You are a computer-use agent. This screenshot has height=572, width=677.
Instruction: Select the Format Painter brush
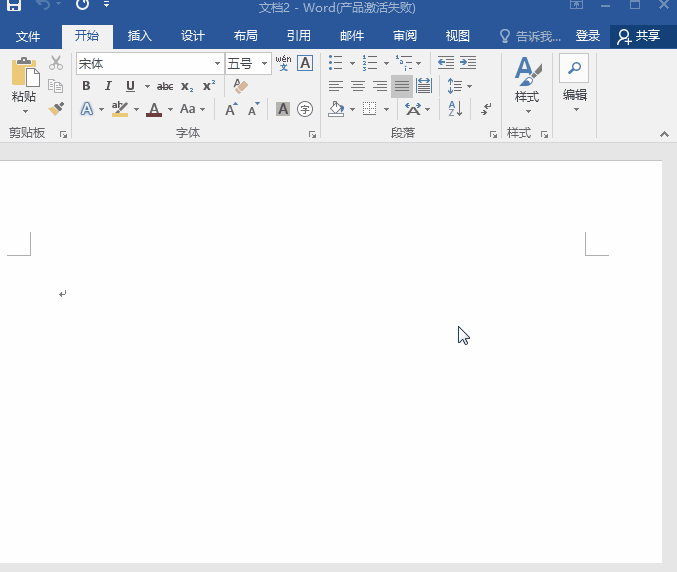[x=56, y=109]
